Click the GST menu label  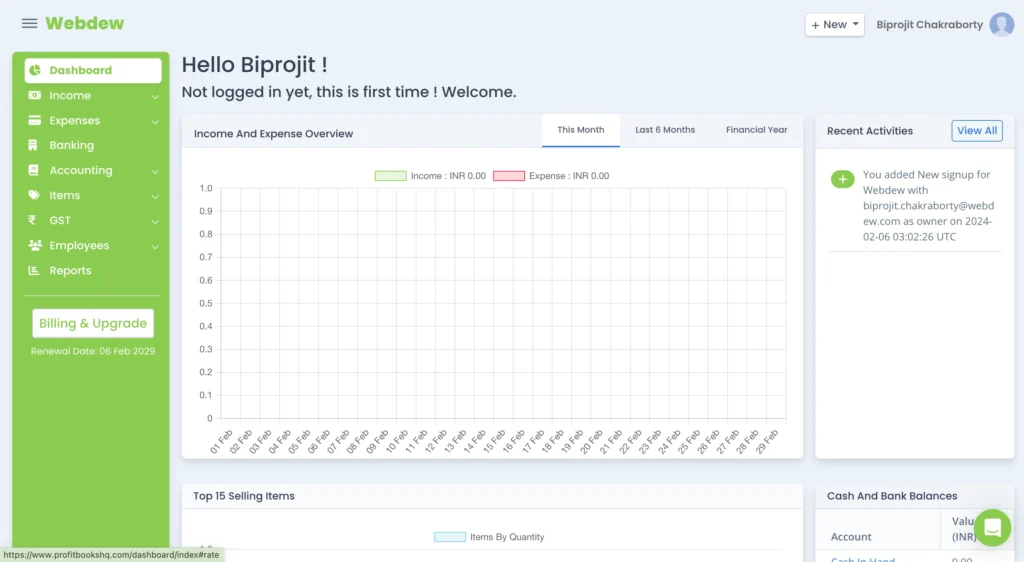59,221
